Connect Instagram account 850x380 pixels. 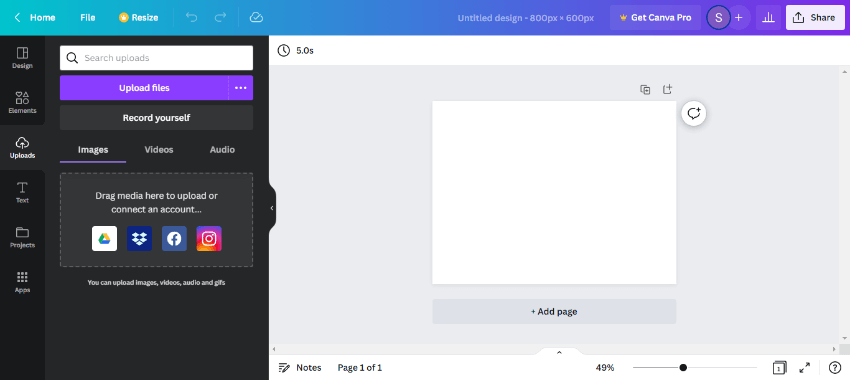[x=209, y=239]
